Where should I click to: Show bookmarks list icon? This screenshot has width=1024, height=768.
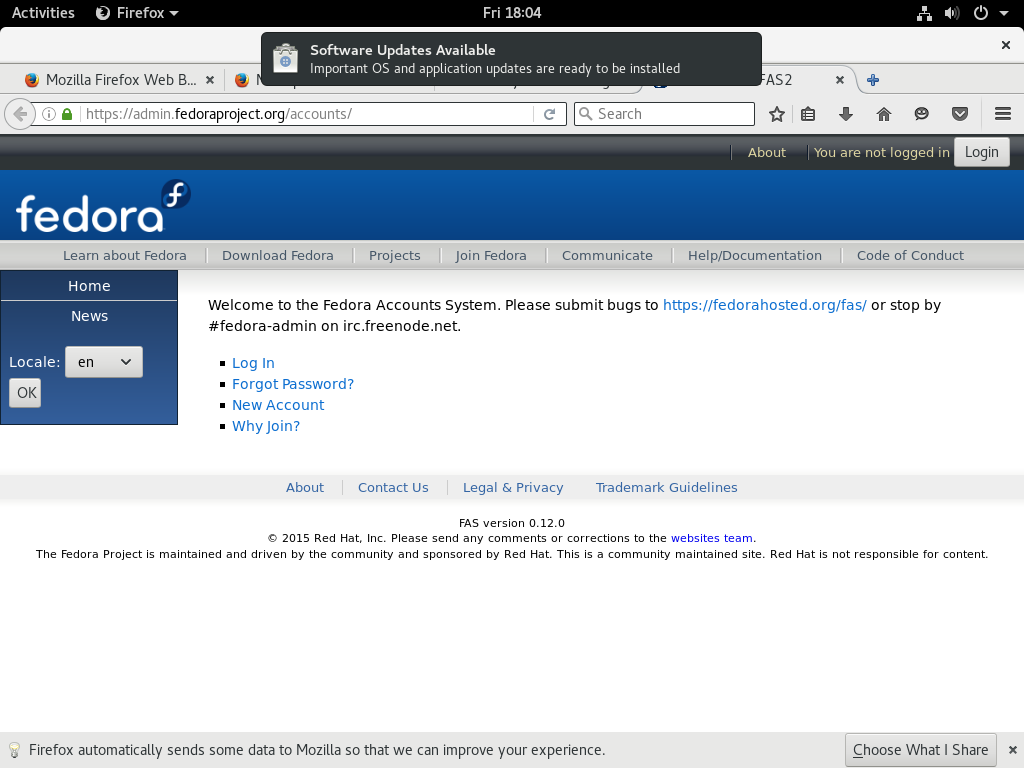[808, 114]
